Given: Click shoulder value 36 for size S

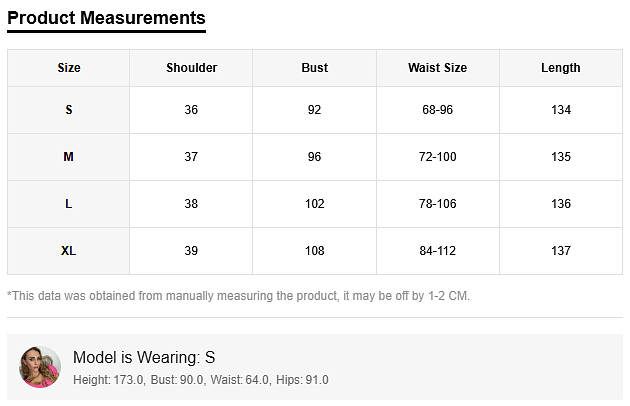Looking at the screenshot, I should pyautogui.click(x=191, y=110).
